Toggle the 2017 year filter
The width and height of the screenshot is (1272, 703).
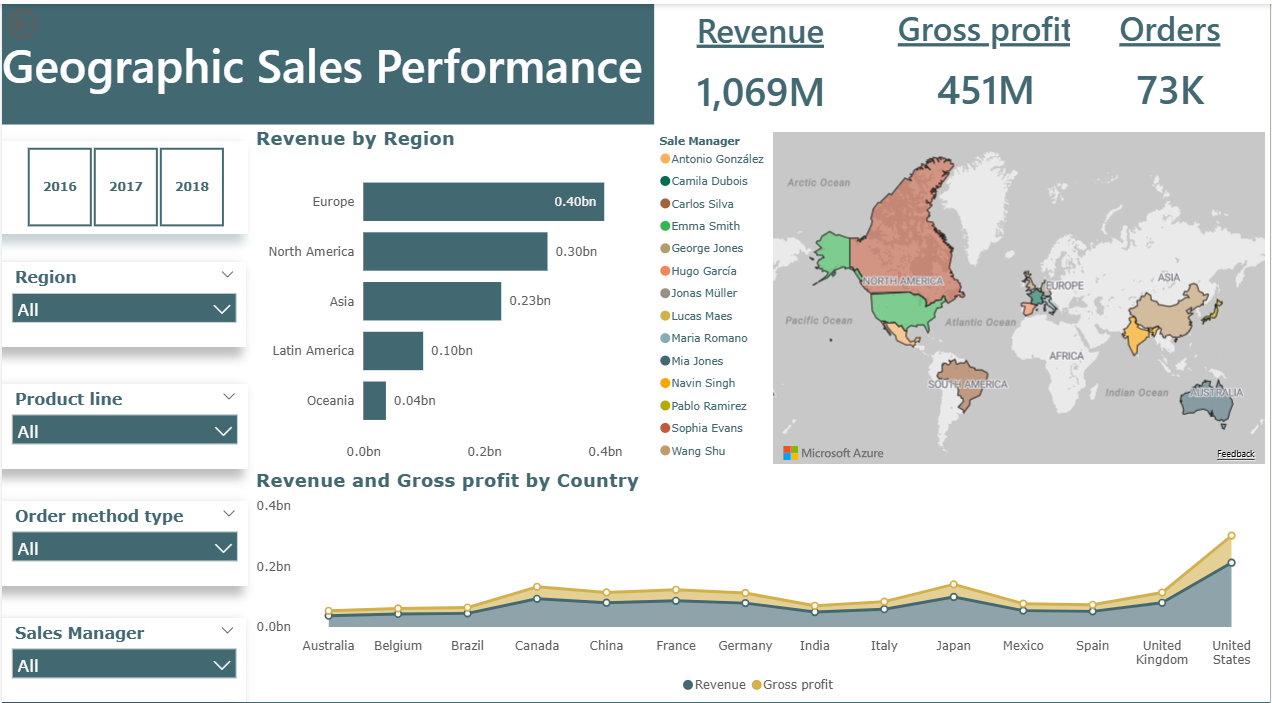pyautogui.click(x=126, y=187)
